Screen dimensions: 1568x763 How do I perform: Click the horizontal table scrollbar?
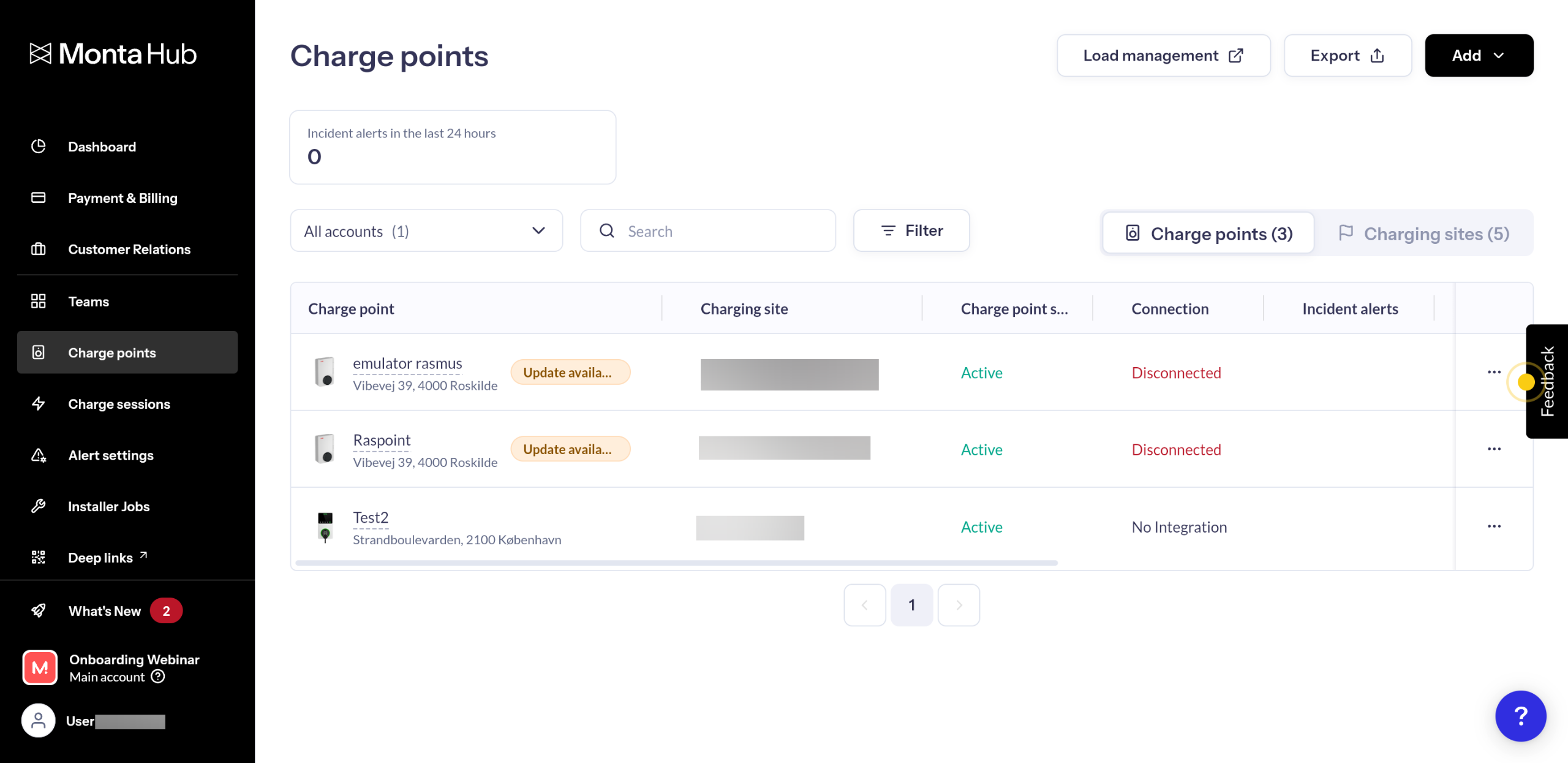pos(676,563)
